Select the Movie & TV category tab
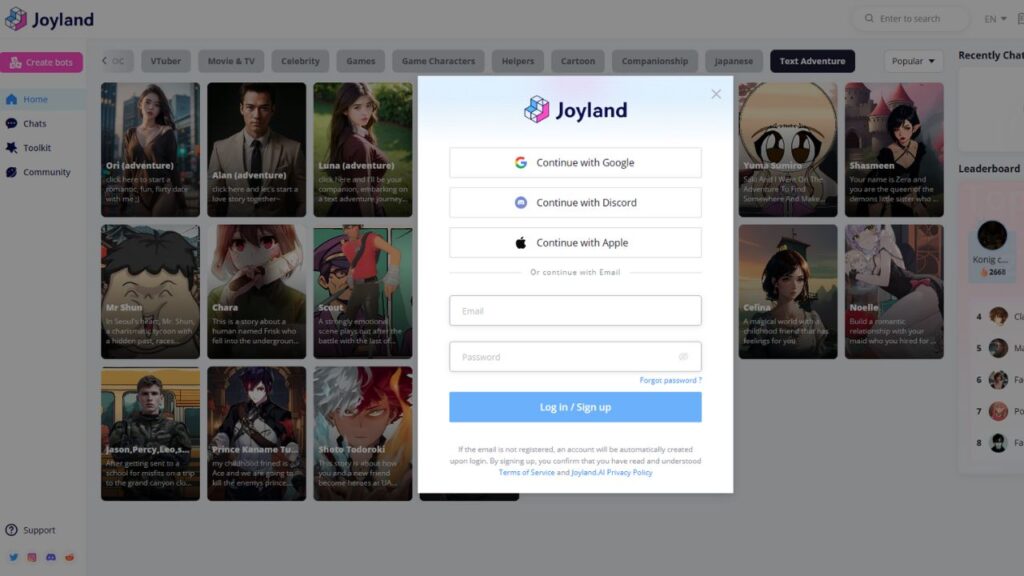This screenshot has width=1024, height=576. point(231,61)
